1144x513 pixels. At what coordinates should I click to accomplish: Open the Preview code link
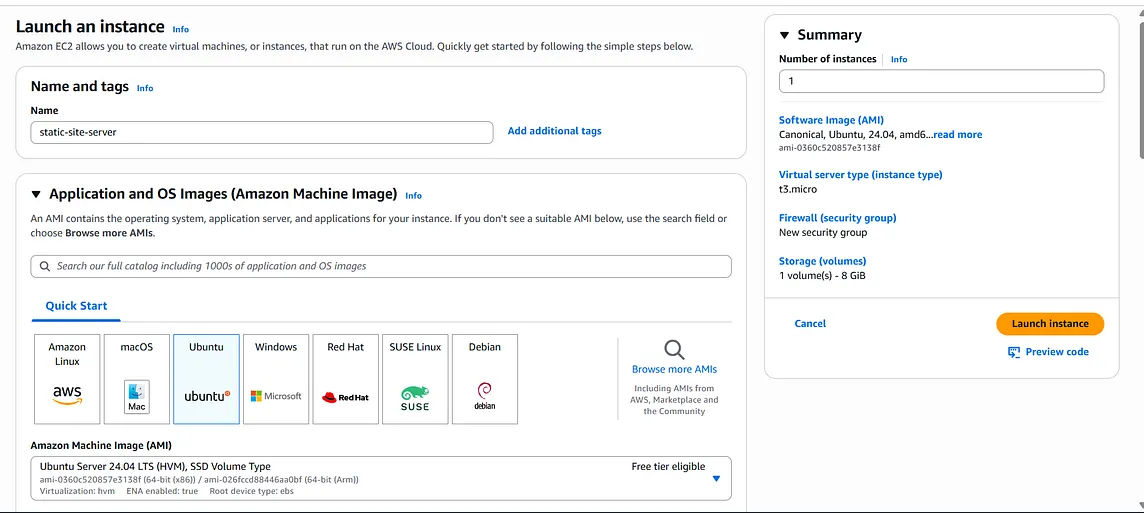click(x=1049, y=352)
